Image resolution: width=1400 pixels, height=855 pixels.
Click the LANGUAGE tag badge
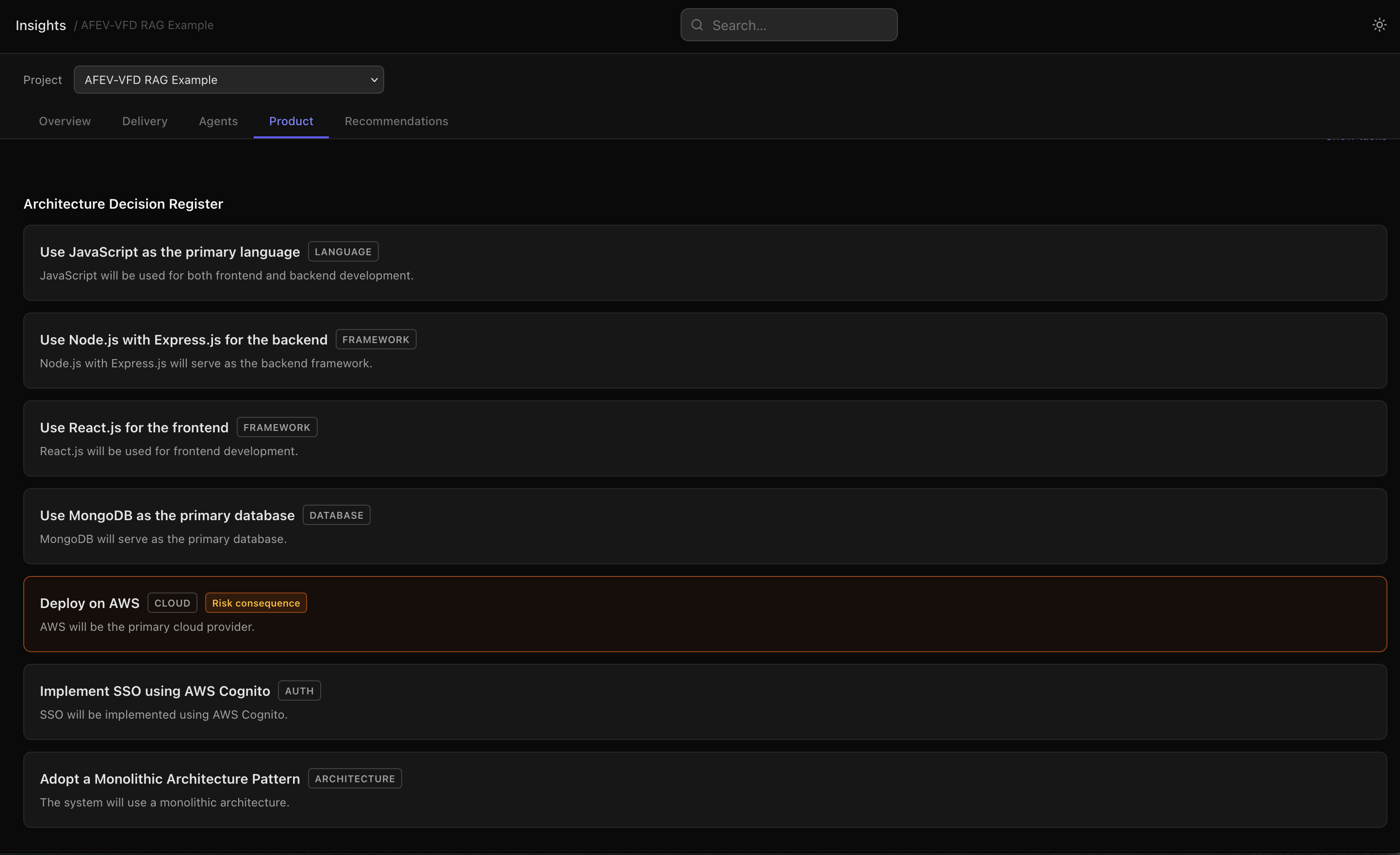coord(343,252)
